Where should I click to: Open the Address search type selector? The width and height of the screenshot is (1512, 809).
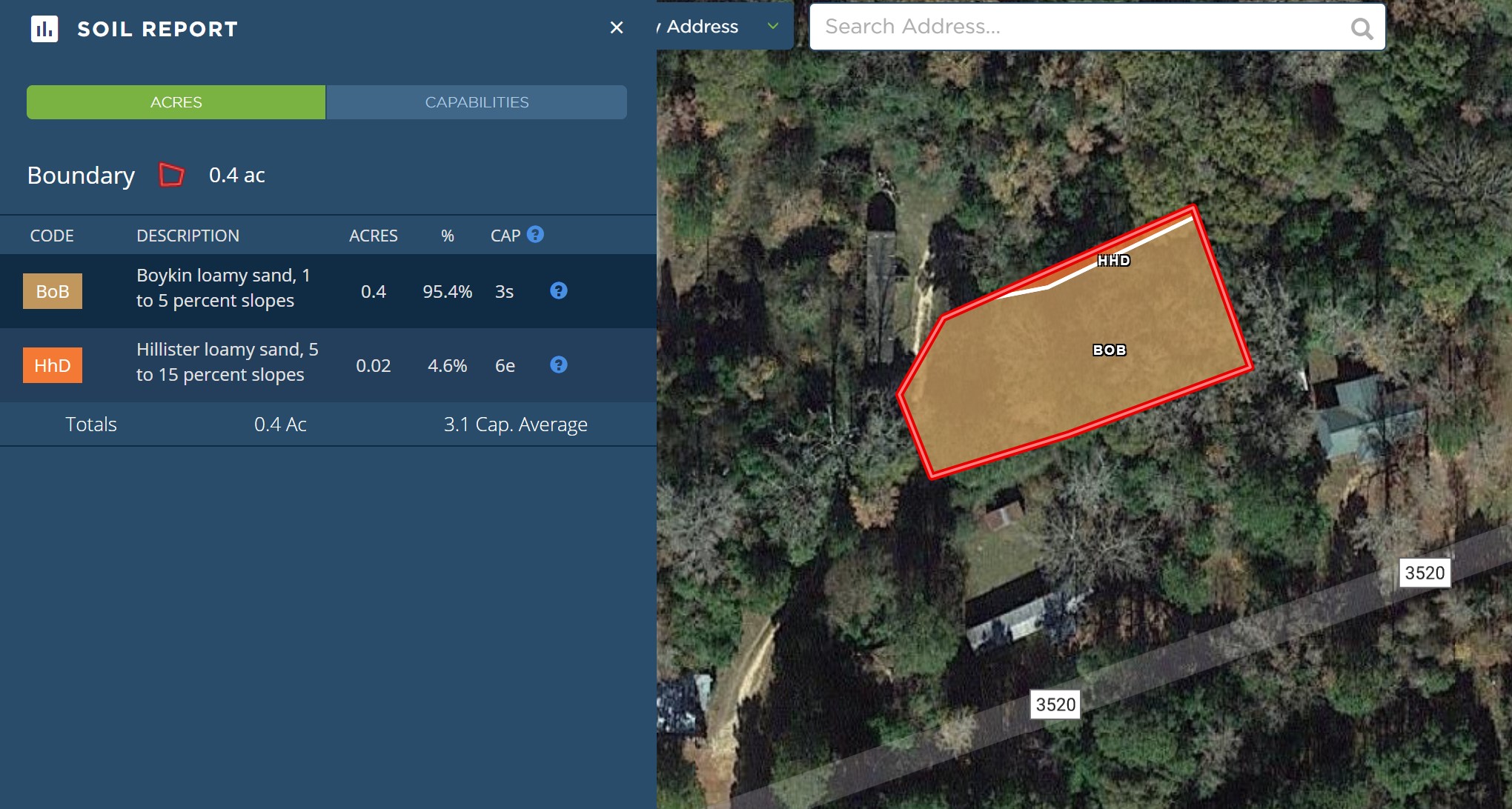(x=725, y=26)
